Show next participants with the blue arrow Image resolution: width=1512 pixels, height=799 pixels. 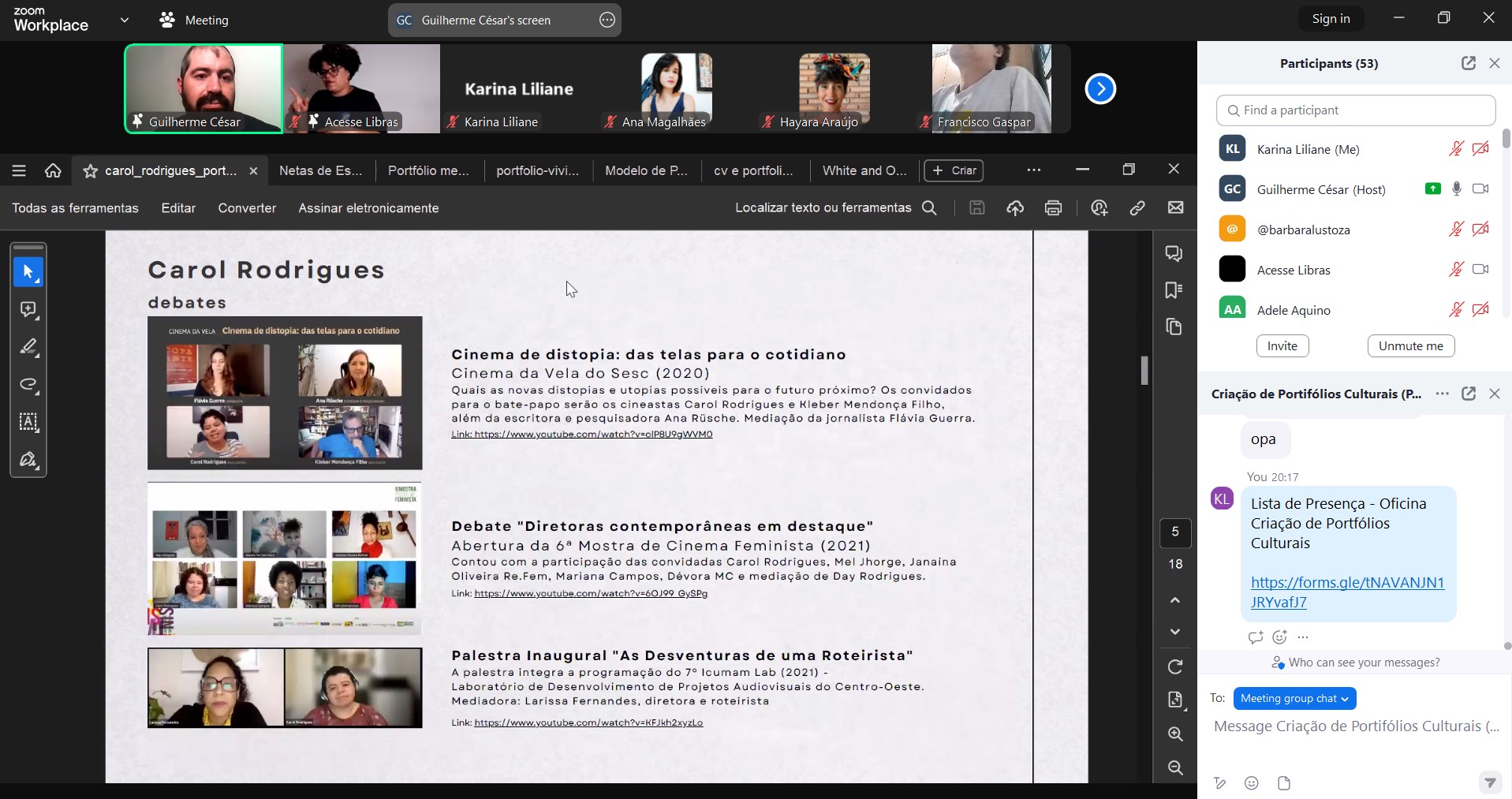(1100, 88)
